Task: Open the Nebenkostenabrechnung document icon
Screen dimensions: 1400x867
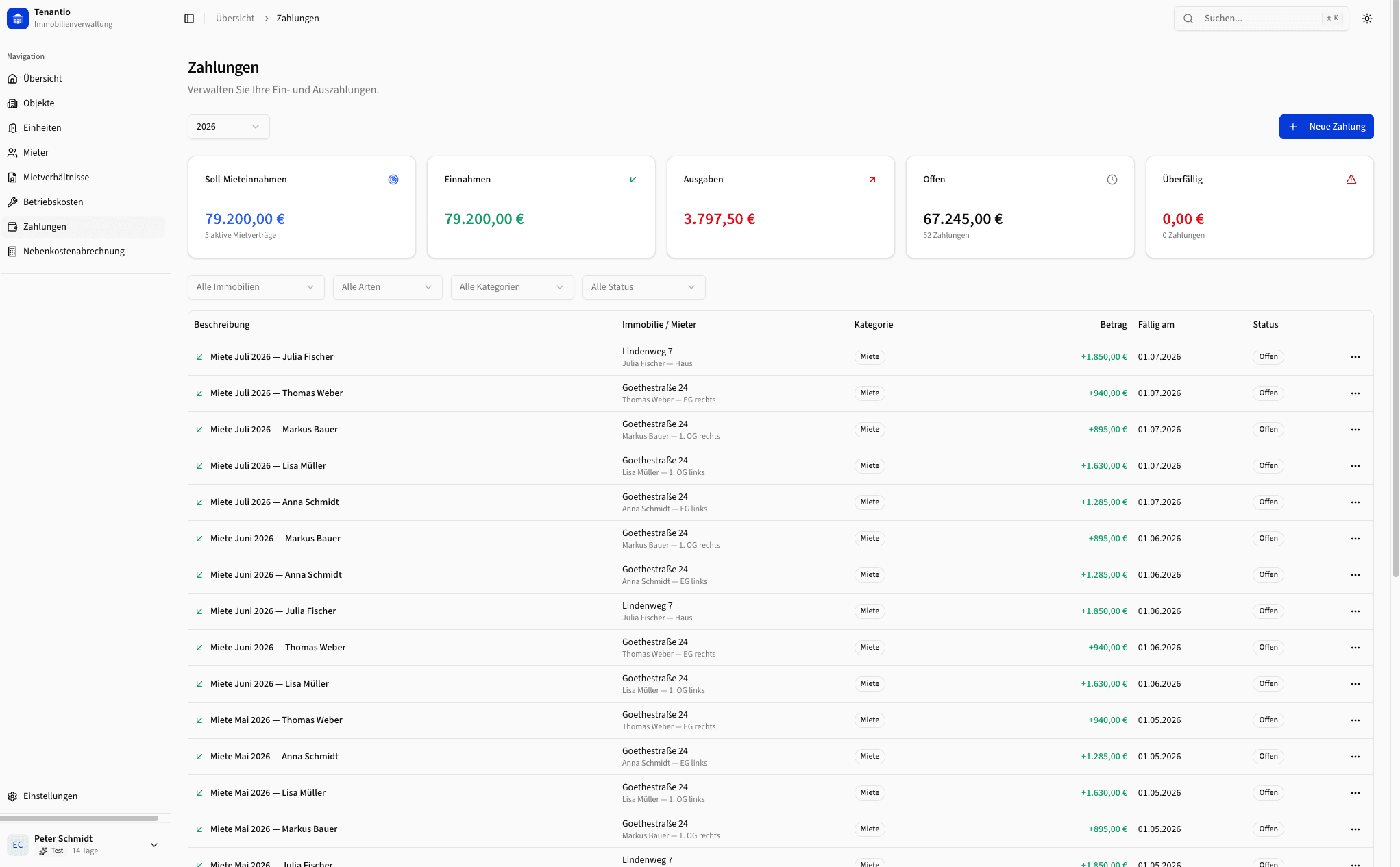Action: pos(13,251)
